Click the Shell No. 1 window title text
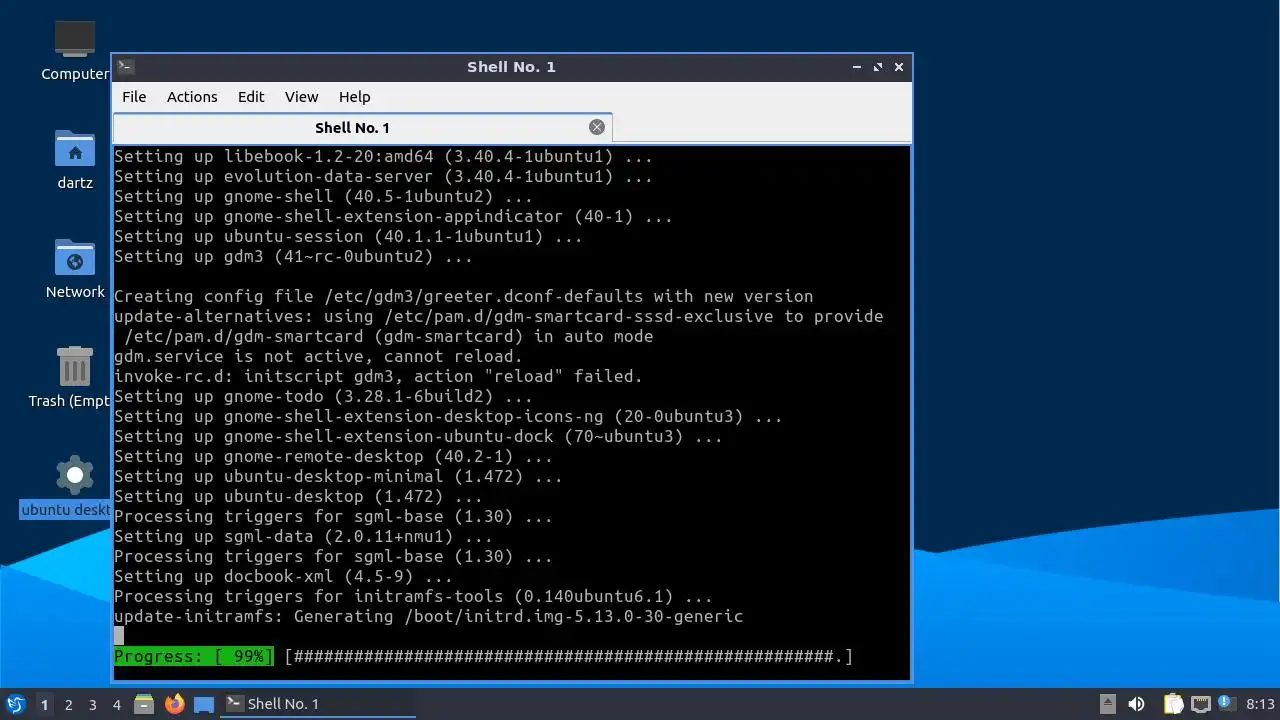The width and height of the screenshot is (1280, 720). tap(511, 67)
